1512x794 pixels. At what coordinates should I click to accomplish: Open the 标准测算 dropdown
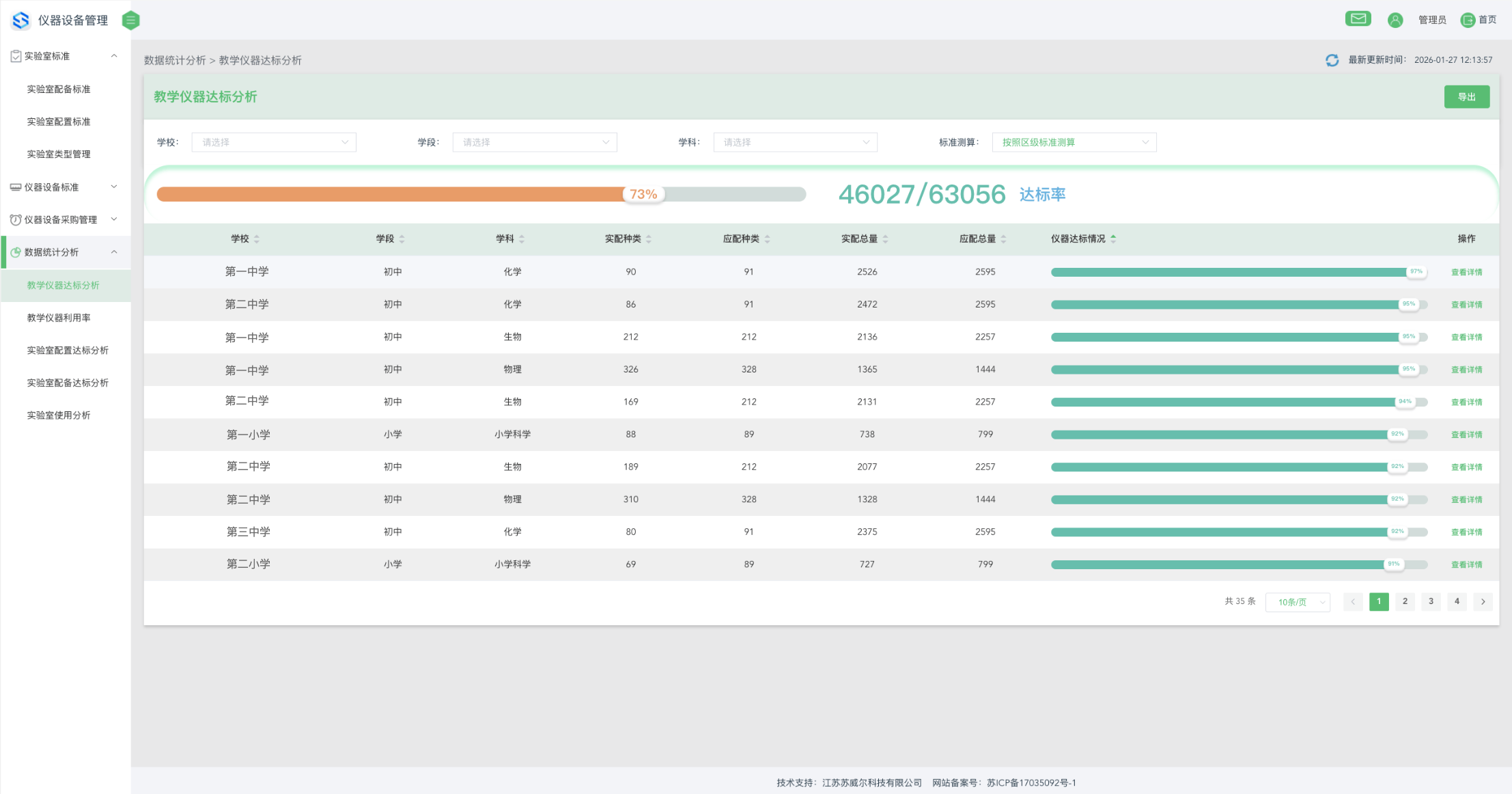(x=1074, y=142)
